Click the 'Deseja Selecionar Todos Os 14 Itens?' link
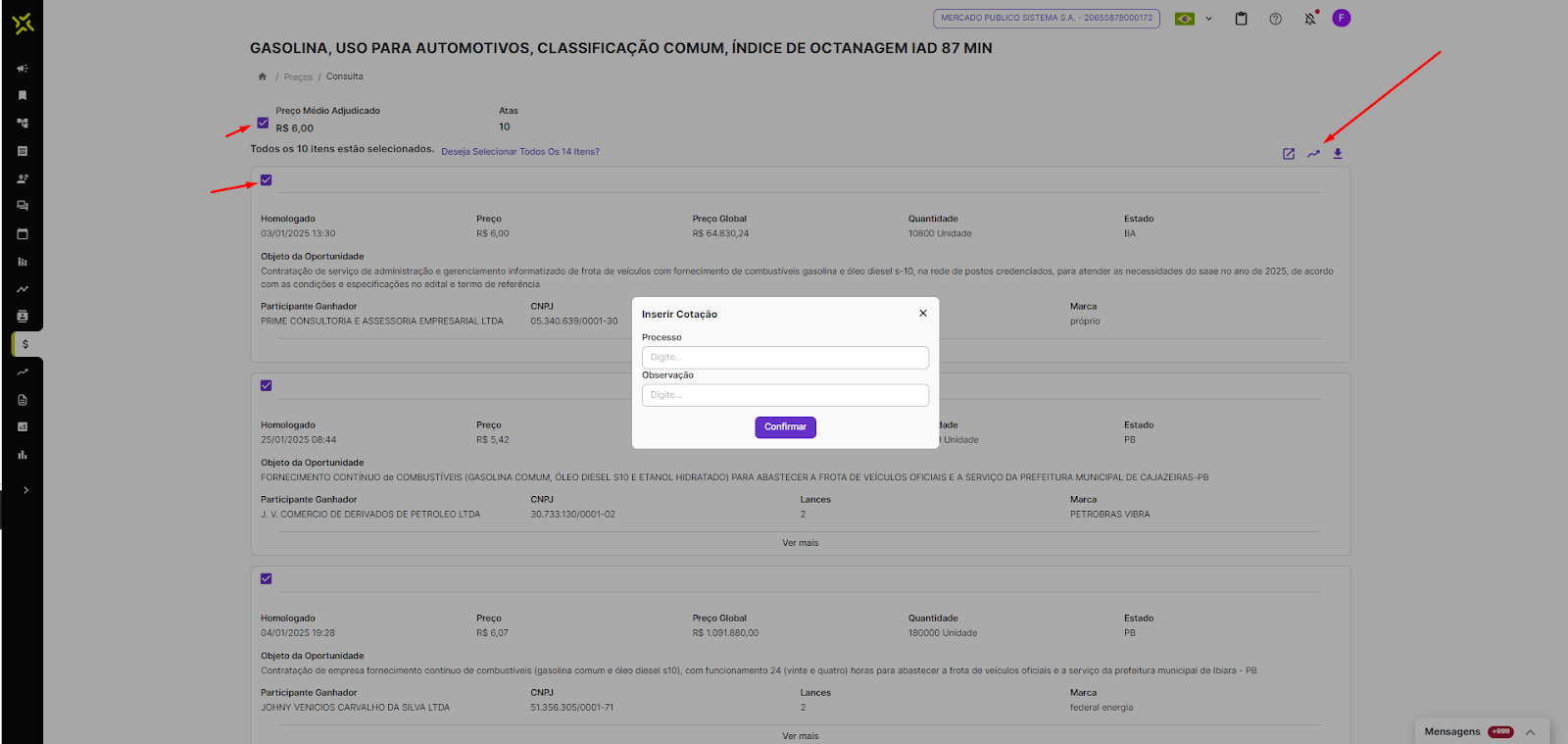Image resolution: width=1568 pixels, height=744 pixels. tap(519, 152)
